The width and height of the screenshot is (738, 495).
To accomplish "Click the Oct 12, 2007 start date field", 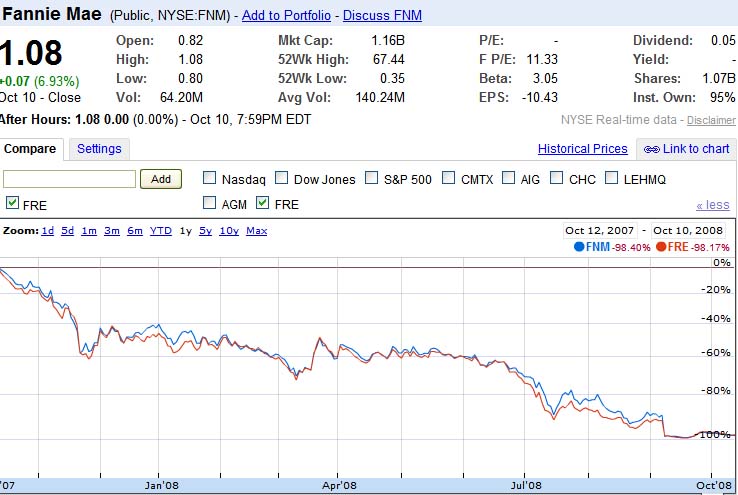I will tap(600, 231).
